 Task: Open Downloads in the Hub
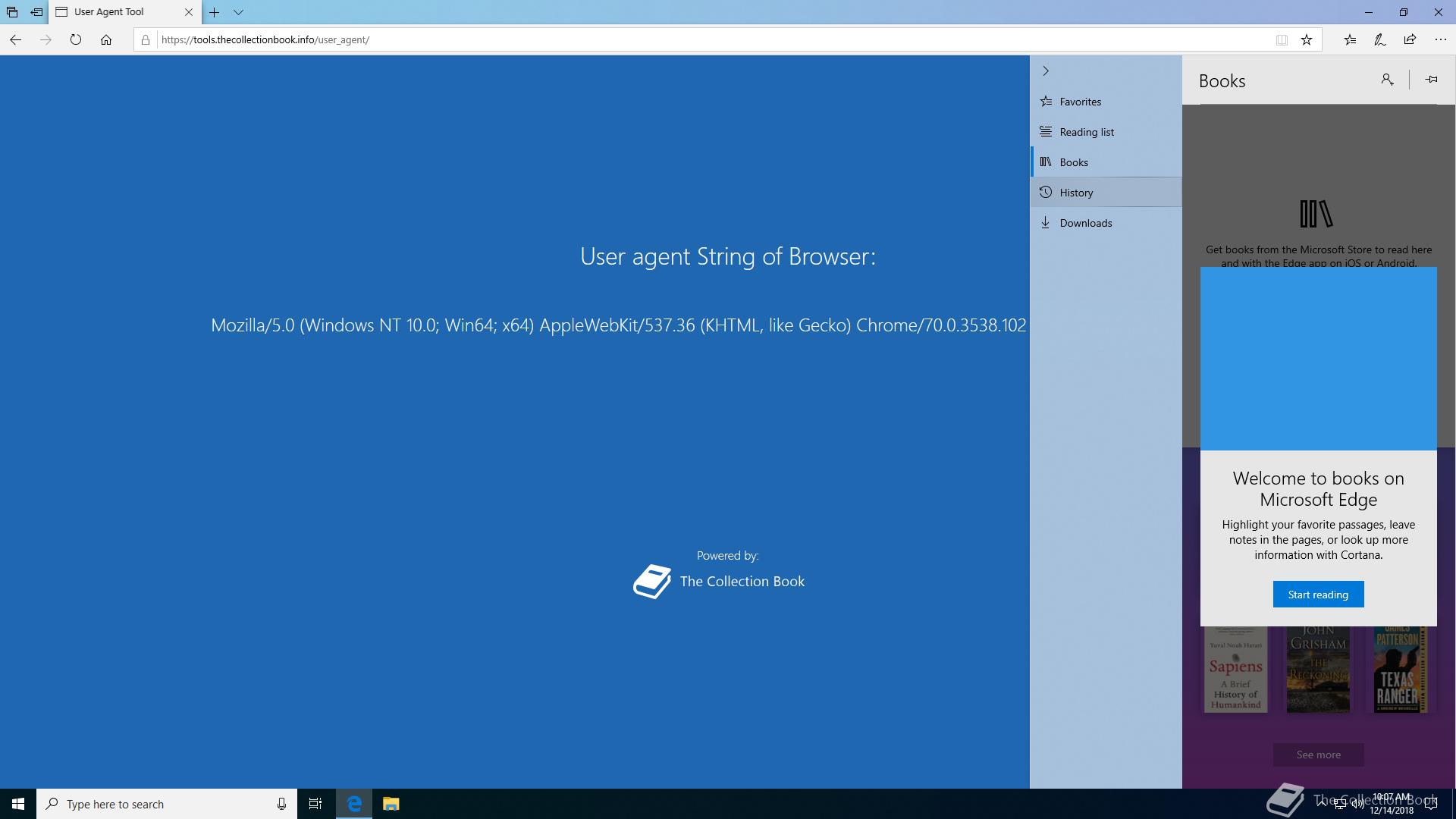(1106, 223)
